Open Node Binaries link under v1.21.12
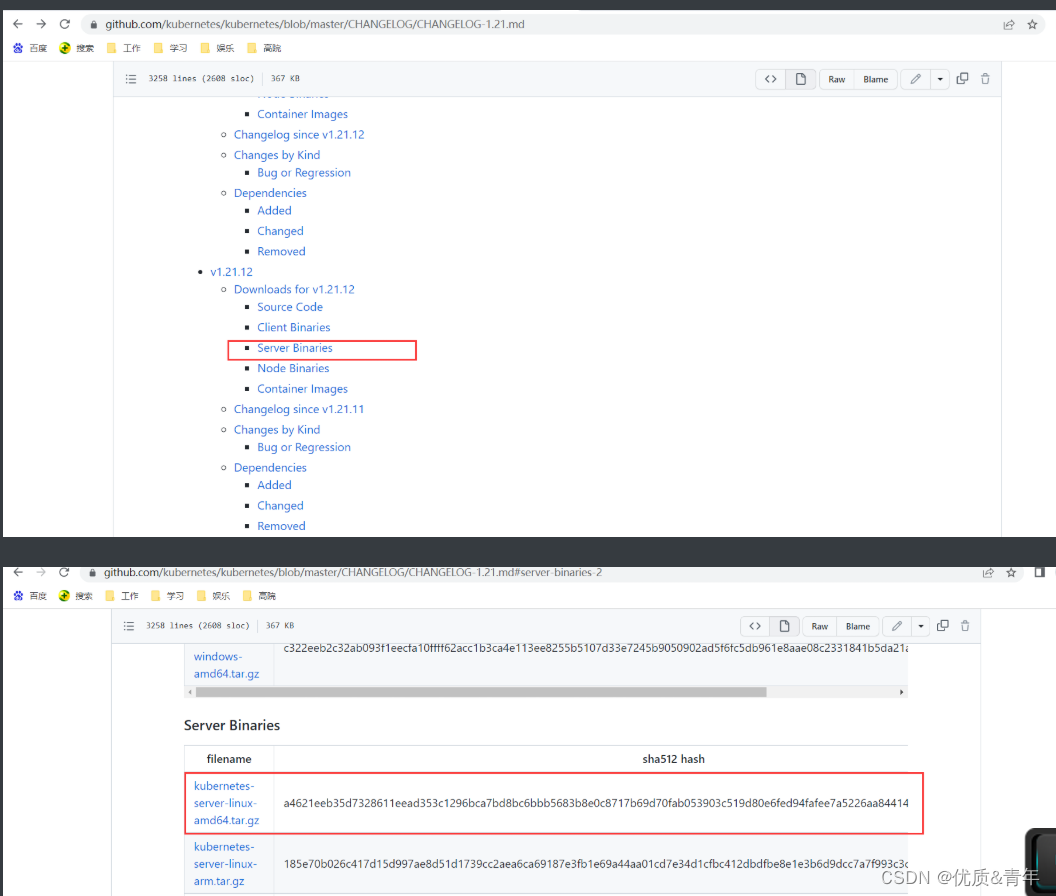The image size is (1056, 896). tap(293, 368)
